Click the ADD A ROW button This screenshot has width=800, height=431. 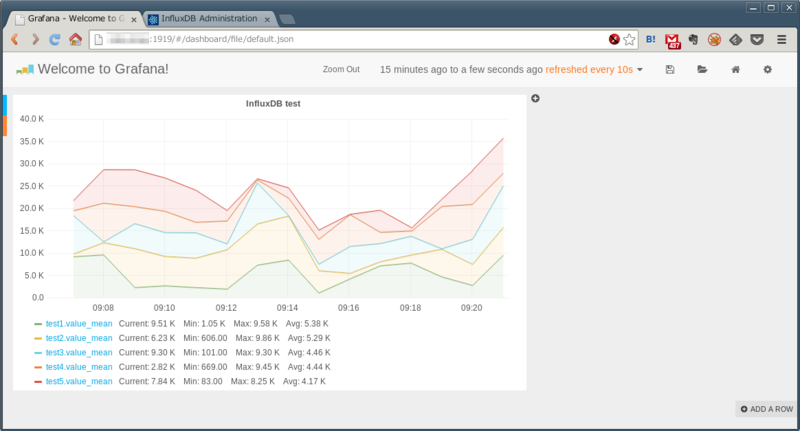coord(767,409)
